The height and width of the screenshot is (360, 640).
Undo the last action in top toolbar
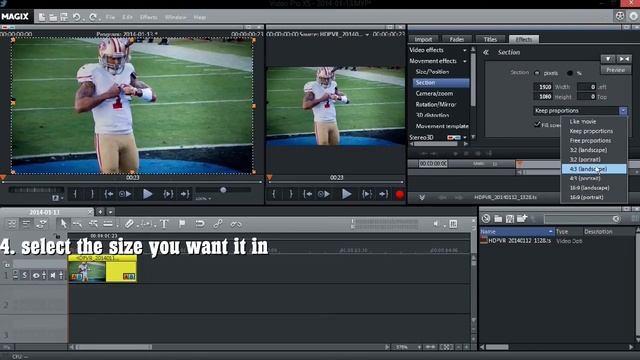76,17
